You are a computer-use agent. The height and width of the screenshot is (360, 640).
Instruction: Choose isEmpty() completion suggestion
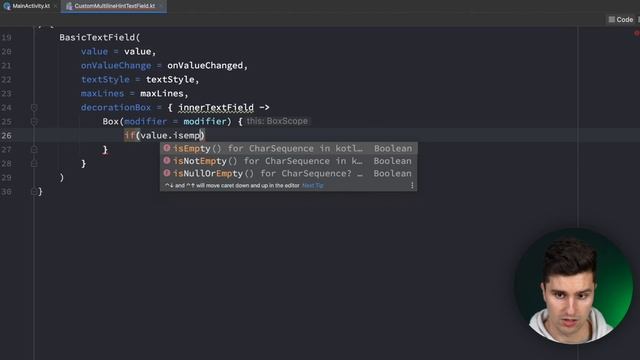(288, 149)
